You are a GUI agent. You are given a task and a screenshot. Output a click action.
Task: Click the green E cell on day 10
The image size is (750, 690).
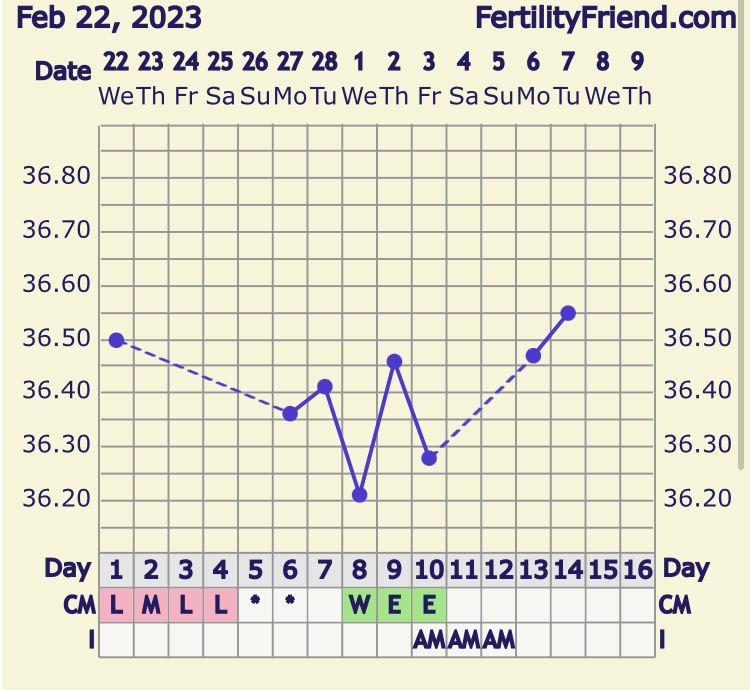(x=429, y=605)
